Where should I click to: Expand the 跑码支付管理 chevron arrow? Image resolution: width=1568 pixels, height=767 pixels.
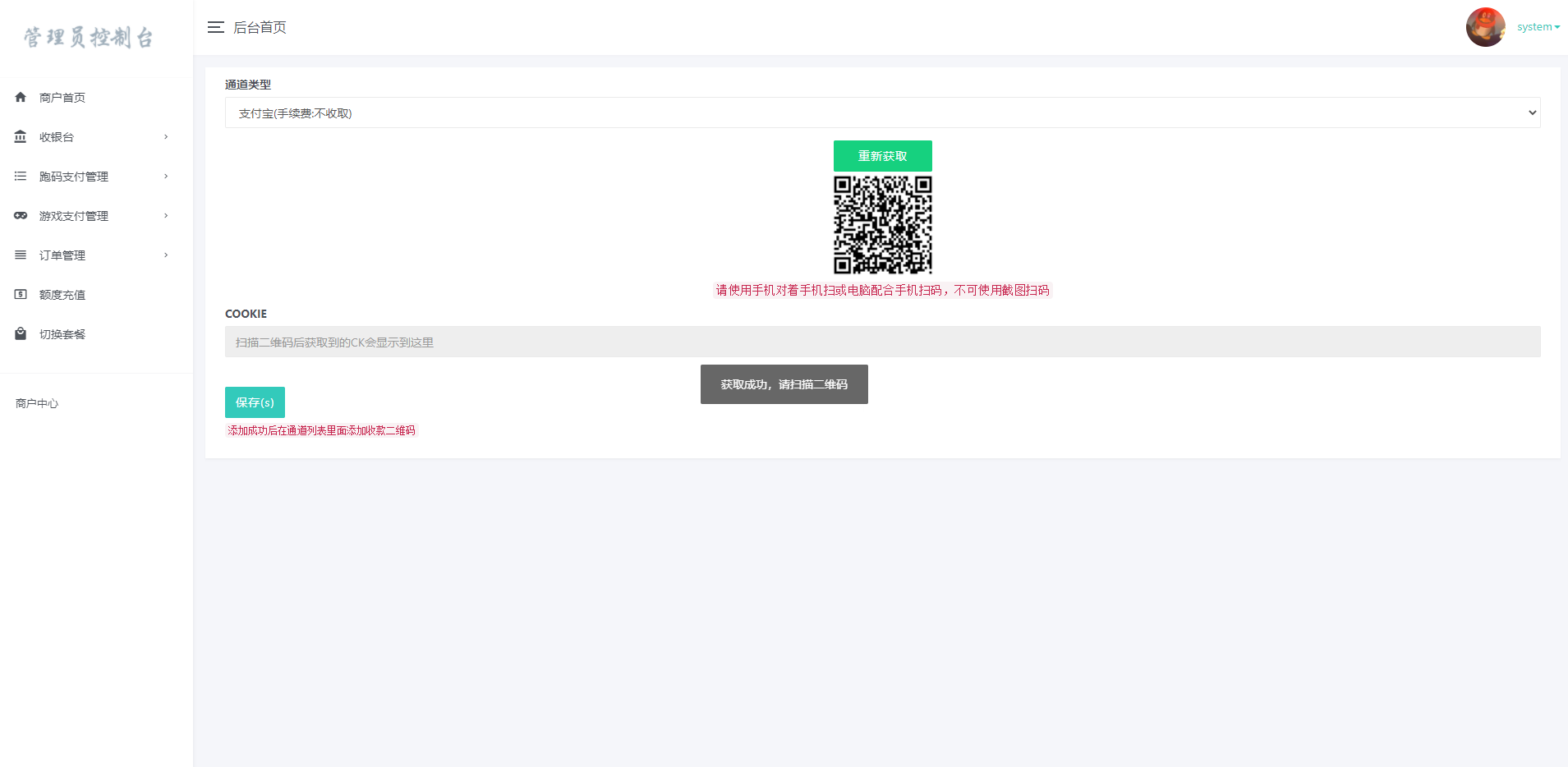166,176
